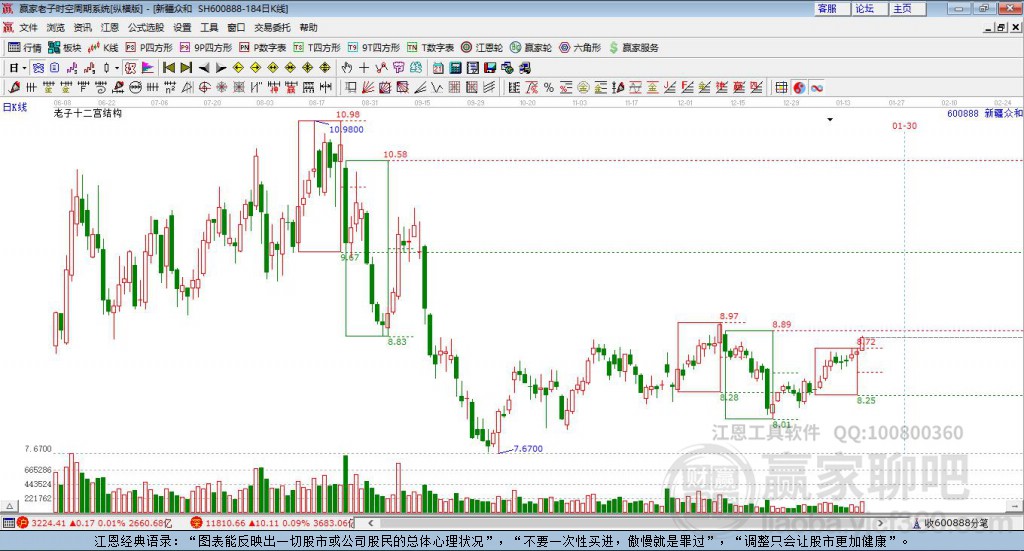Click the floppy disk save icon
This screenshot has height=551, width=1024.
tap(490, 68)
